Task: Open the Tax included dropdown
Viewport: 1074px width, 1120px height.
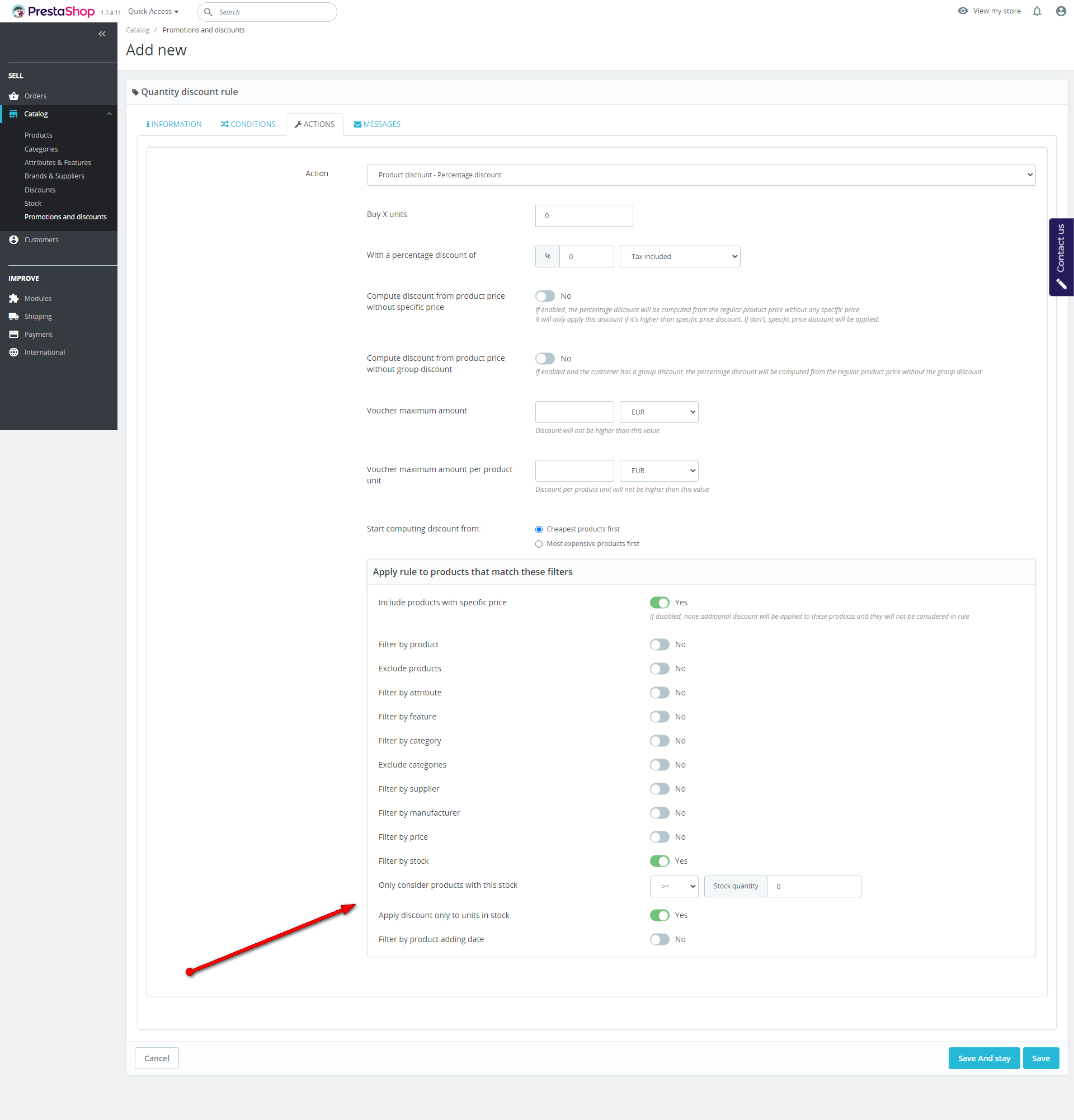Action: click(679, 257)
